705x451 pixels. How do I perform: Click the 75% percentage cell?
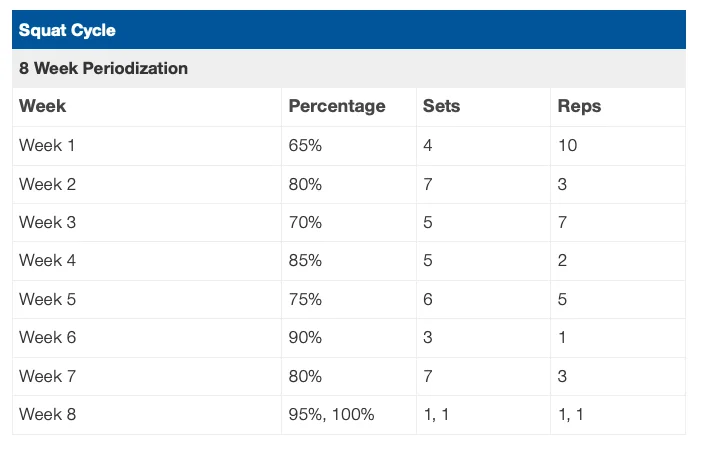pos(304,299)
